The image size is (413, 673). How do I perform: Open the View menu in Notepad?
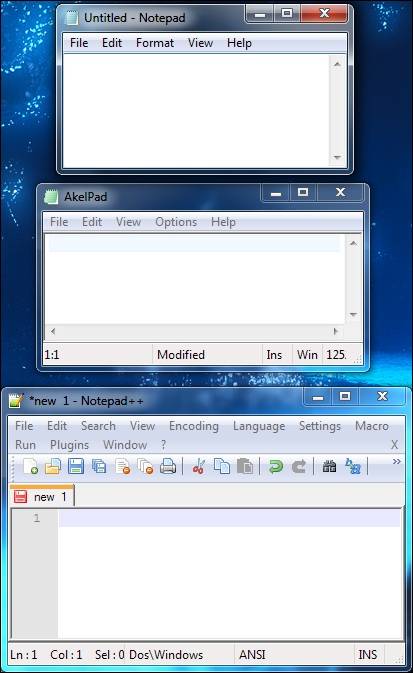pyautogui.click(x=200, y=43)
